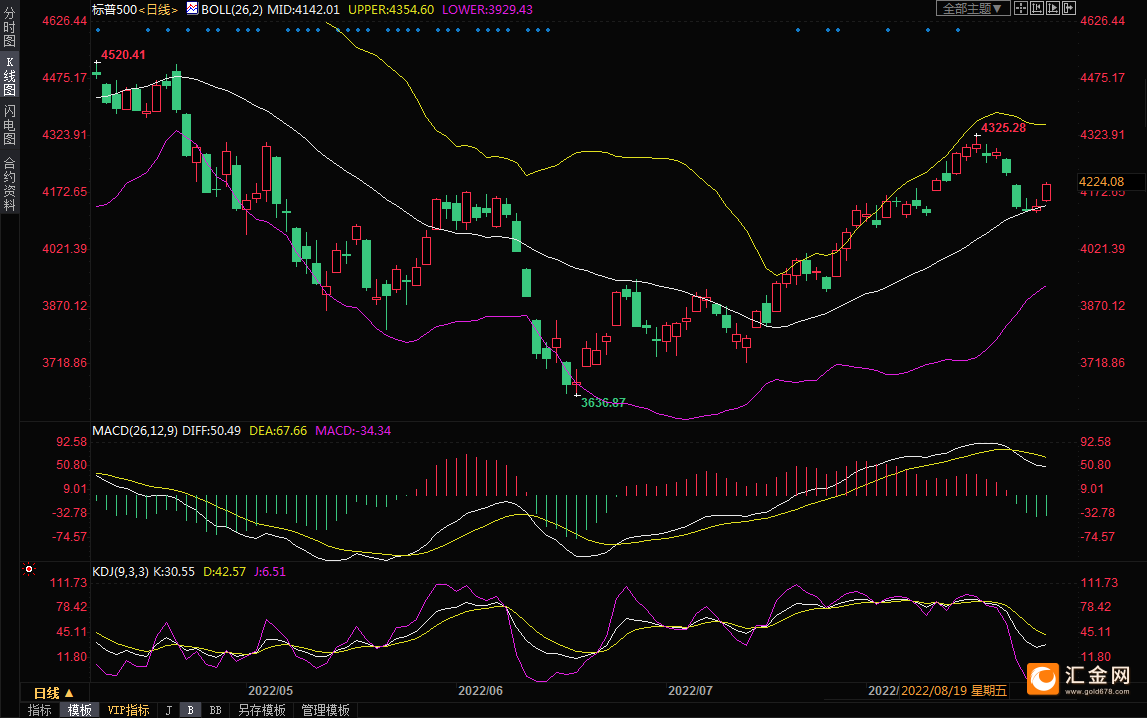Expand the 日线 period selector at bottom left
Image resolution: width=1147 pixels, height=718 pixels.
pos(53,693)
